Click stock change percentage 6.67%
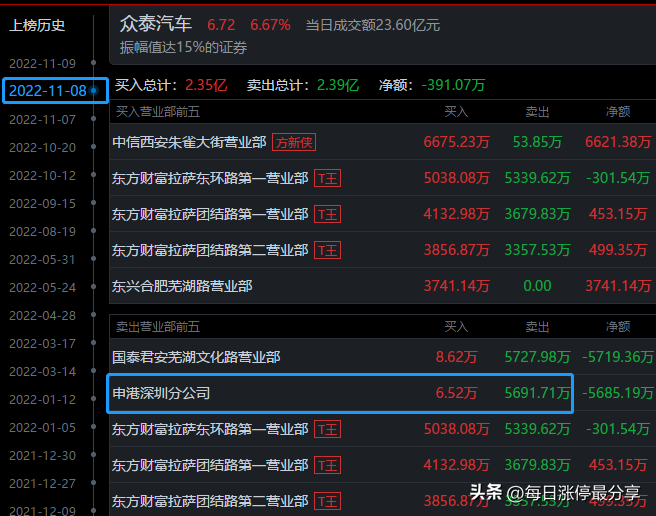 point(270,25)
